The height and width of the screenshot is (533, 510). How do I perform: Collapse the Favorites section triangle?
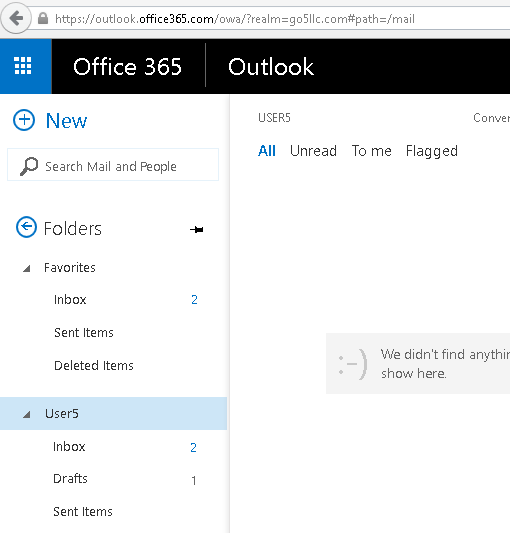click(27, 269)
